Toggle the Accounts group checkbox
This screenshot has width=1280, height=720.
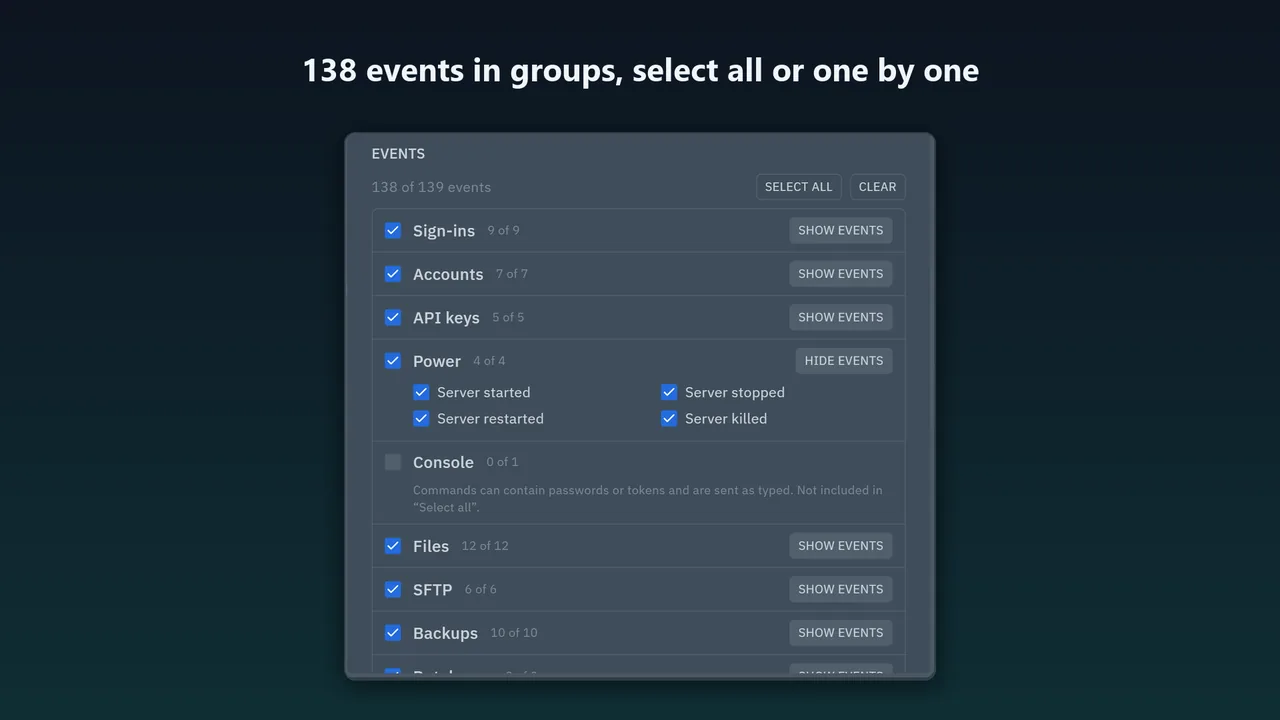(393, 274)
